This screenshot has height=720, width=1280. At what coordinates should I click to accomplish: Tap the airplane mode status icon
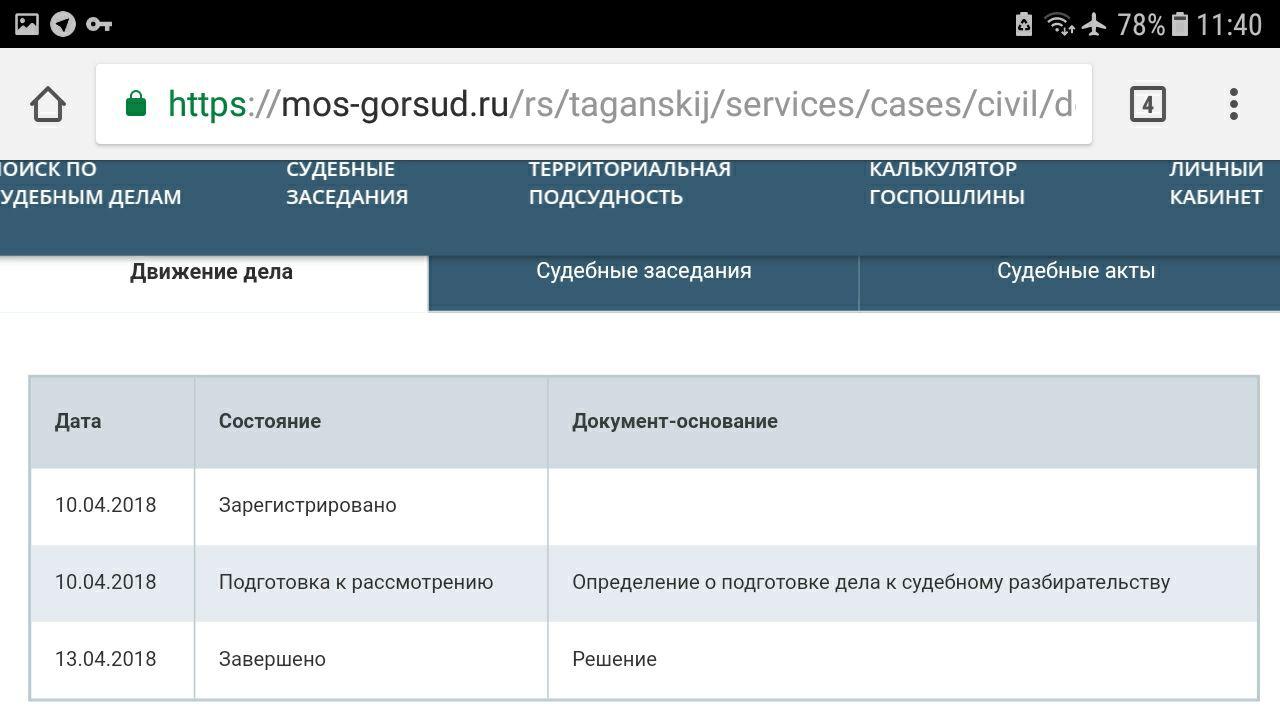tap(1094, 24)
